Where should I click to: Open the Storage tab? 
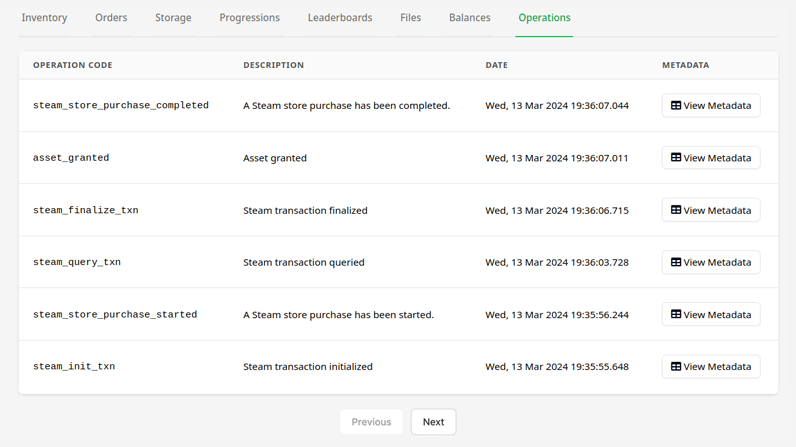click(173, 18)
